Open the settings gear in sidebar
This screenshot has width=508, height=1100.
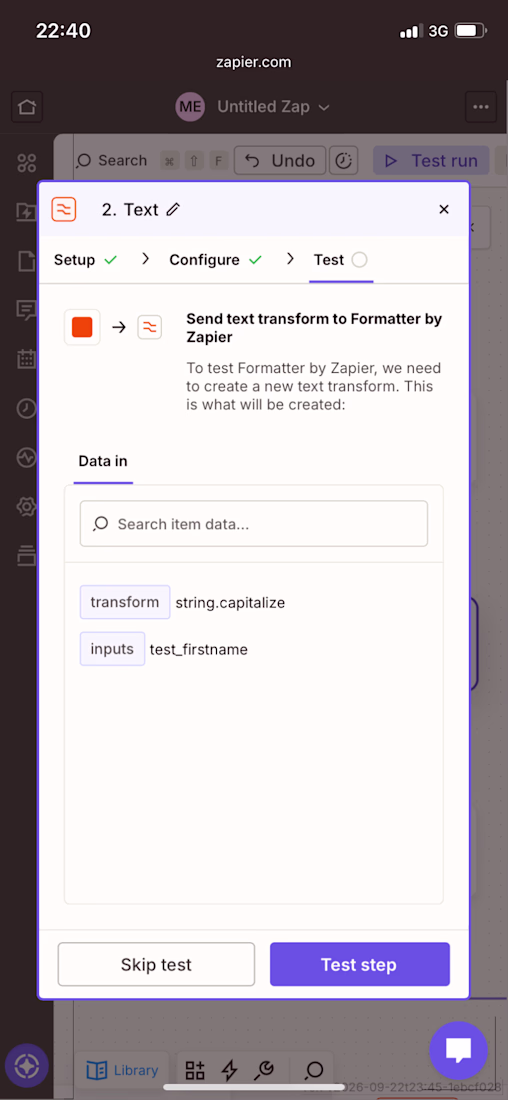click(27, 506)
